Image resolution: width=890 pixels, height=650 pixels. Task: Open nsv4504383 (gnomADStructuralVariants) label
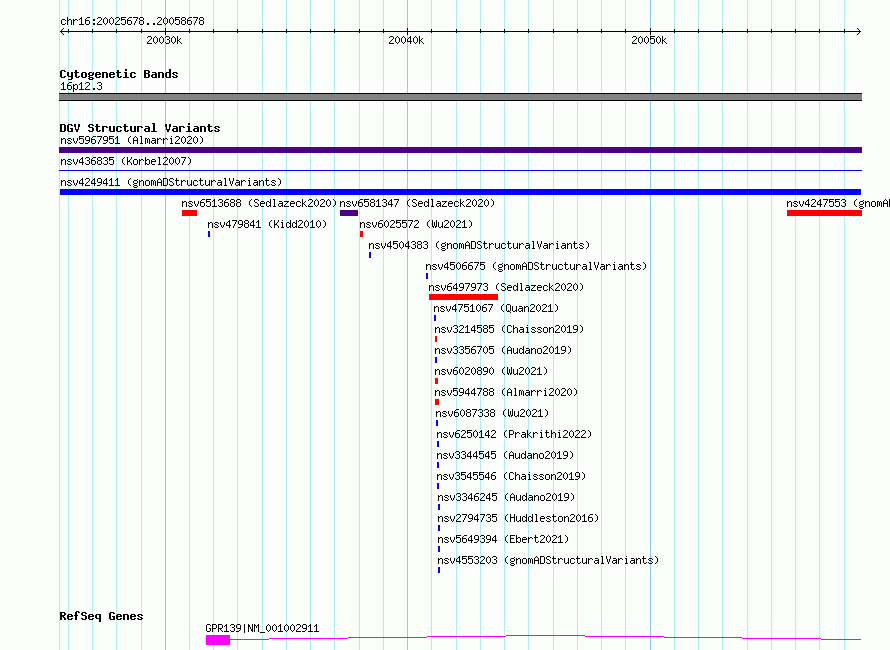click(479, 245)
